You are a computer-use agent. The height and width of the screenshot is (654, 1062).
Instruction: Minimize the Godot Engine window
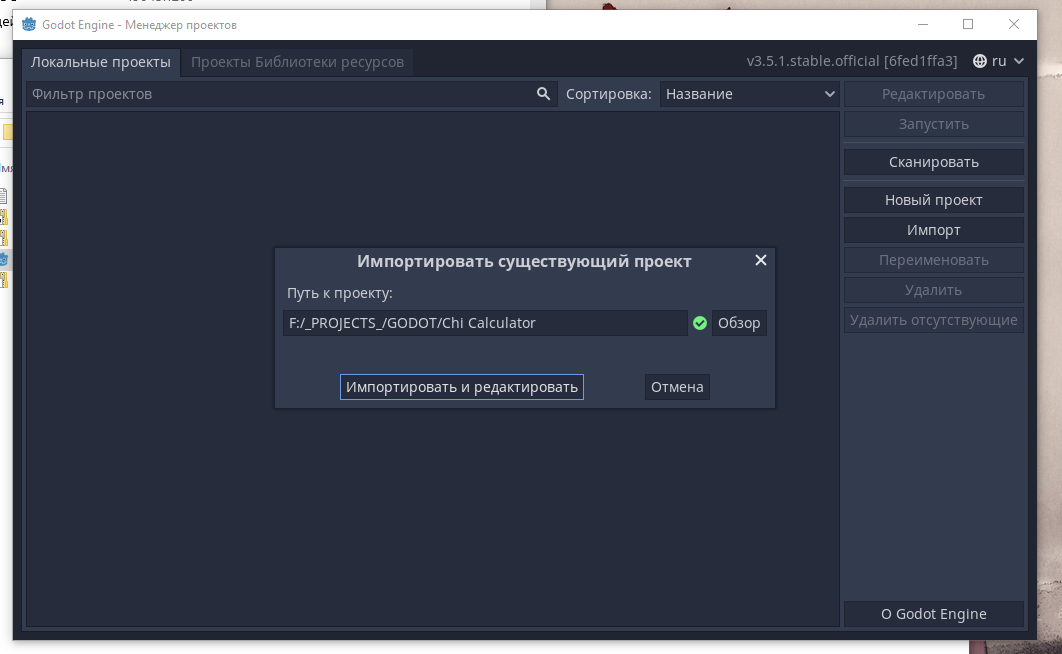tap(922, 24)
